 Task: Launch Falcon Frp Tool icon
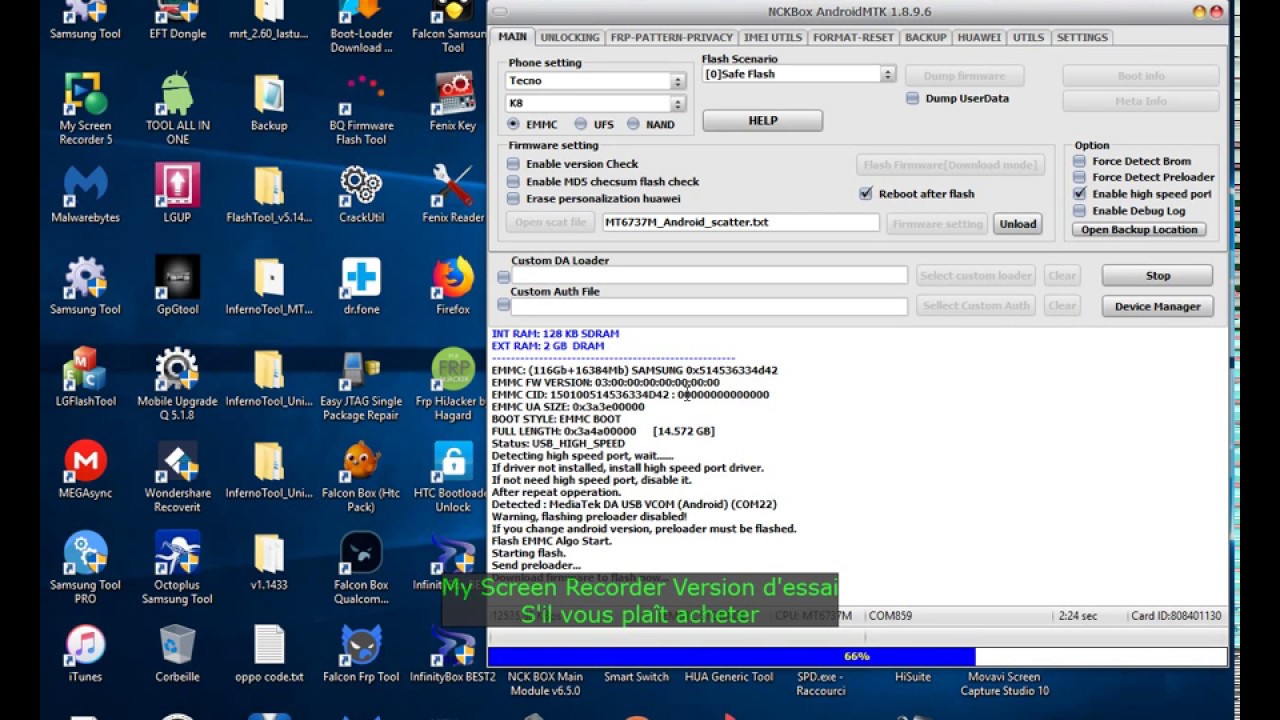[361, 654]
